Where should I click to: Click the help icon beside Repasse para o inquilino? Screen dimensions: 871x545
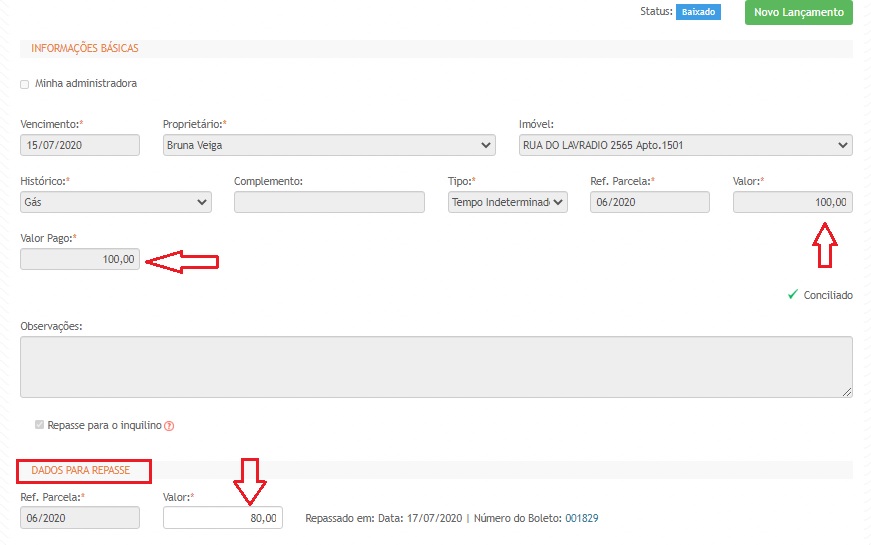[x=169, y=426]
